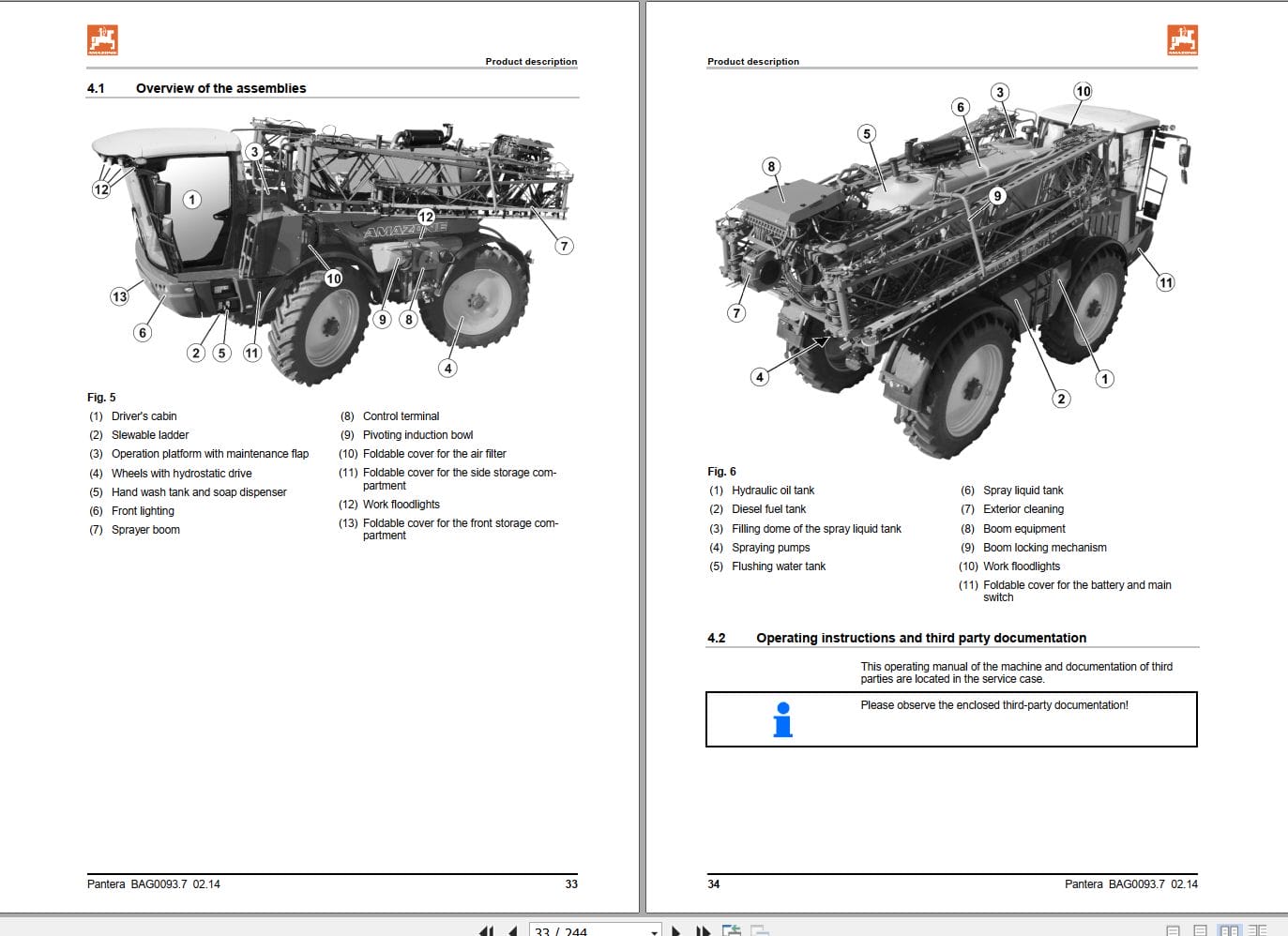Go back one page using the previous arrow

[x=513, y=930]
